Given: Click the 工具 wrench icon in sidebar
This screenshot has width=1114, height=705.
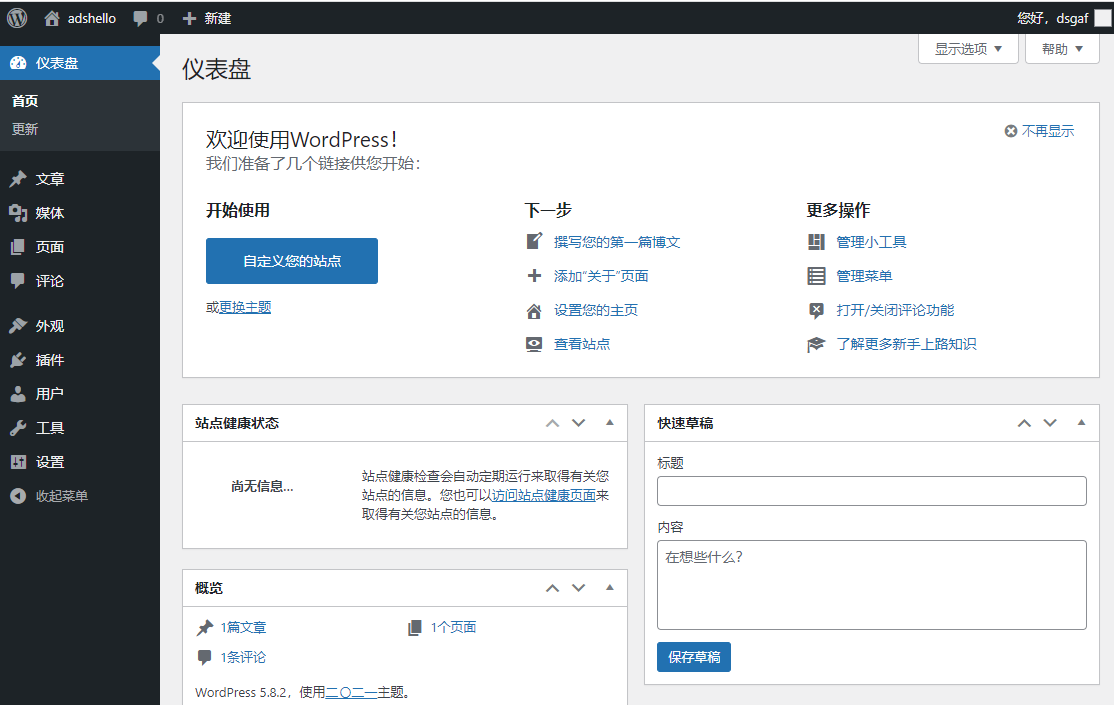Looking at the screenshot, I should click(x=18, y=428).
